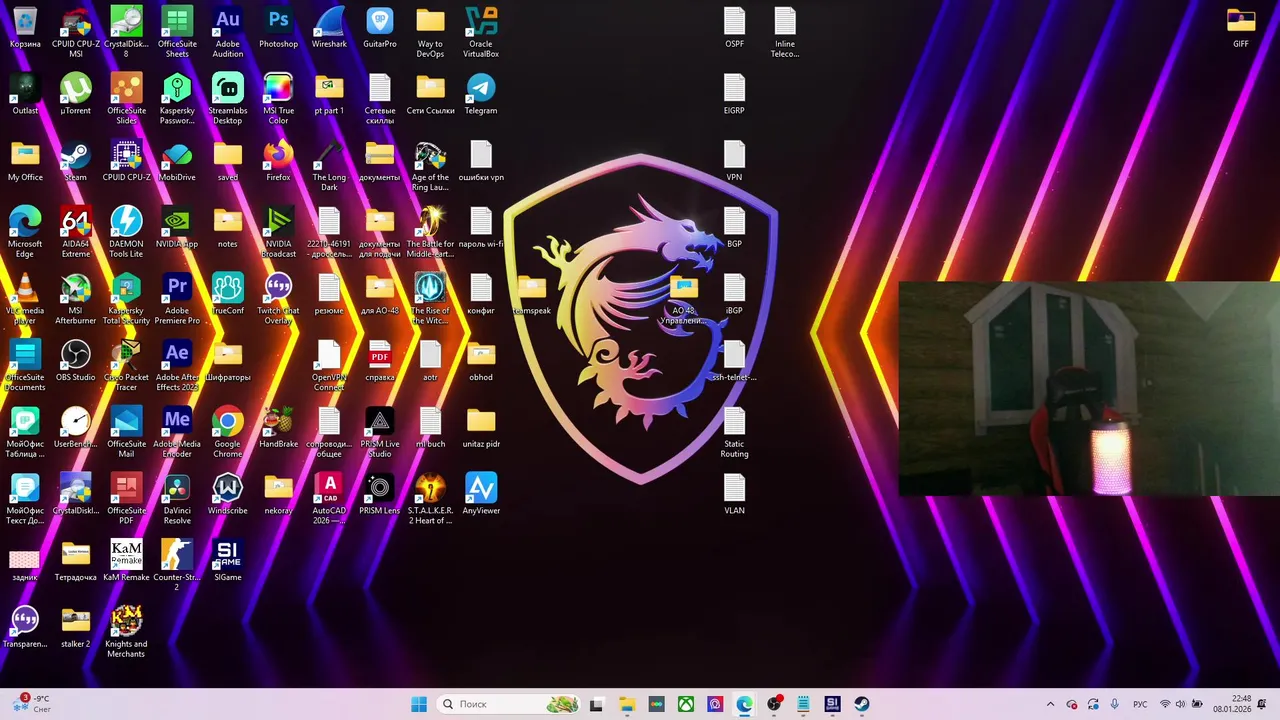
Task: Open Task View from the taskbar
Action: click(x=596, y=704)
